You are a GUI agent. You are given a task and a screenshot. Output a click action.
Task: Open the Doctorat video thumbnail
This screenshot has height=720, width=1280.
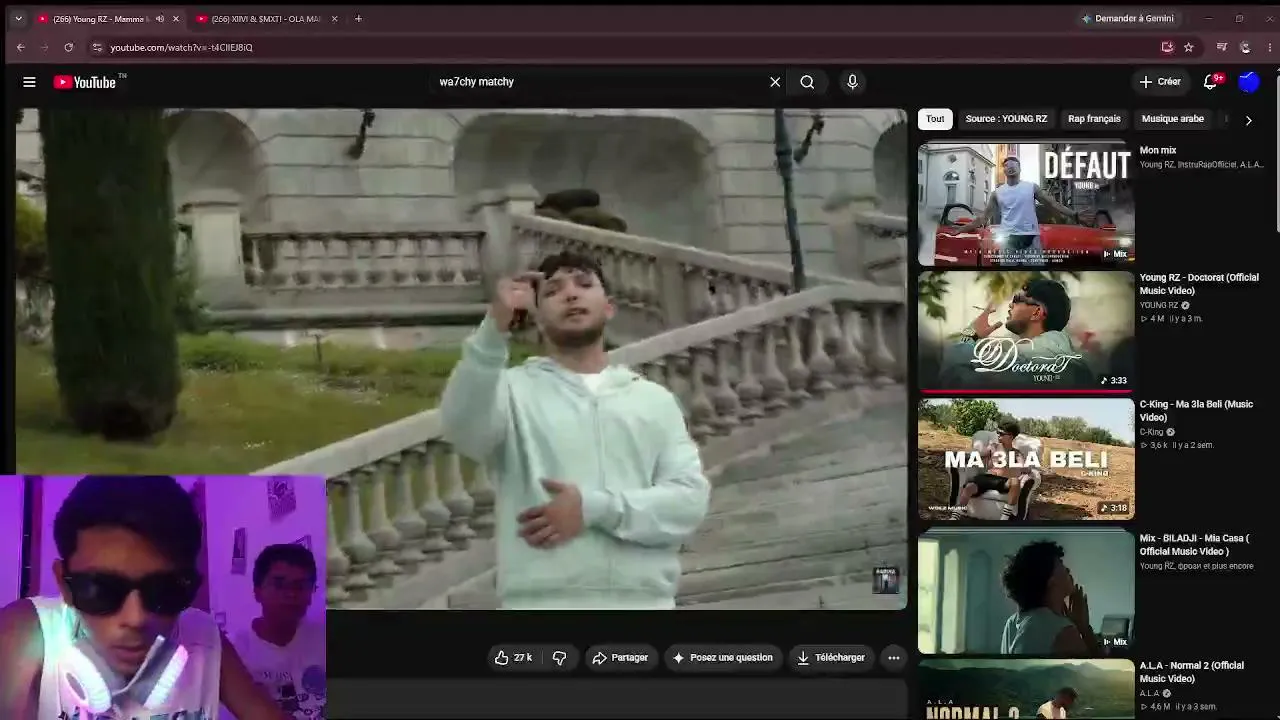[1026, 331]
